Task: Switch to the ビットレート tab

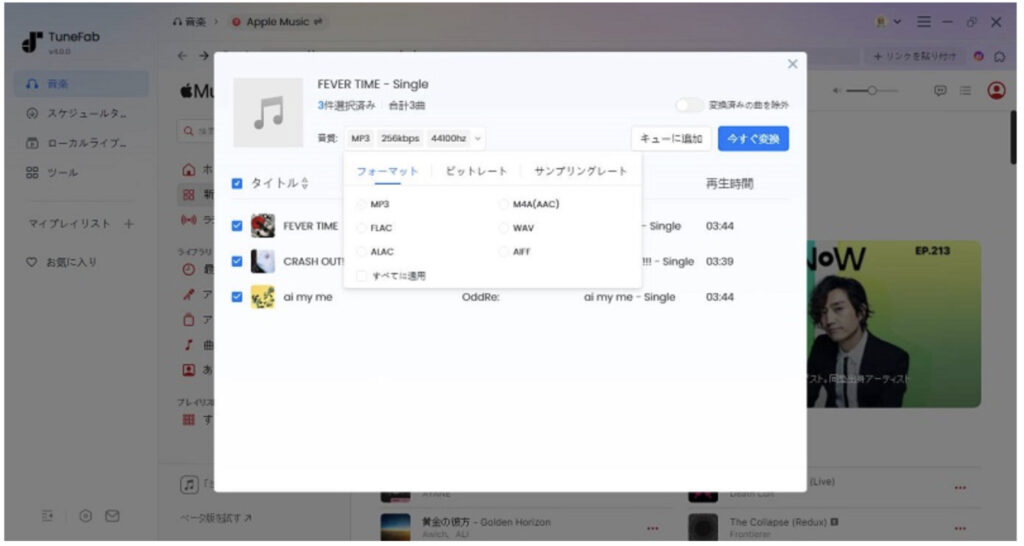Action: click(476, 171)
